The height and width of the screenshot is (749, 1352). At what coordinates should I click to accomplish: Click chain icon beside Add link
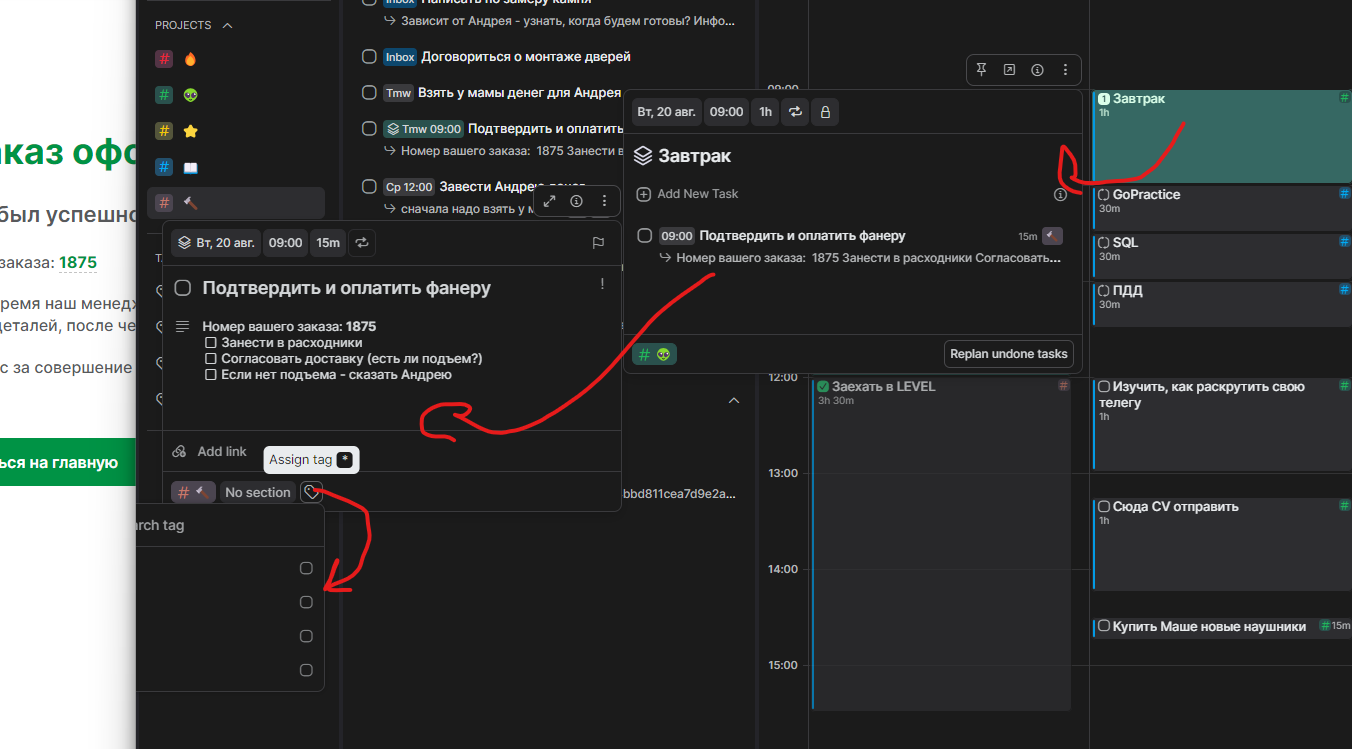coord(180,452)
